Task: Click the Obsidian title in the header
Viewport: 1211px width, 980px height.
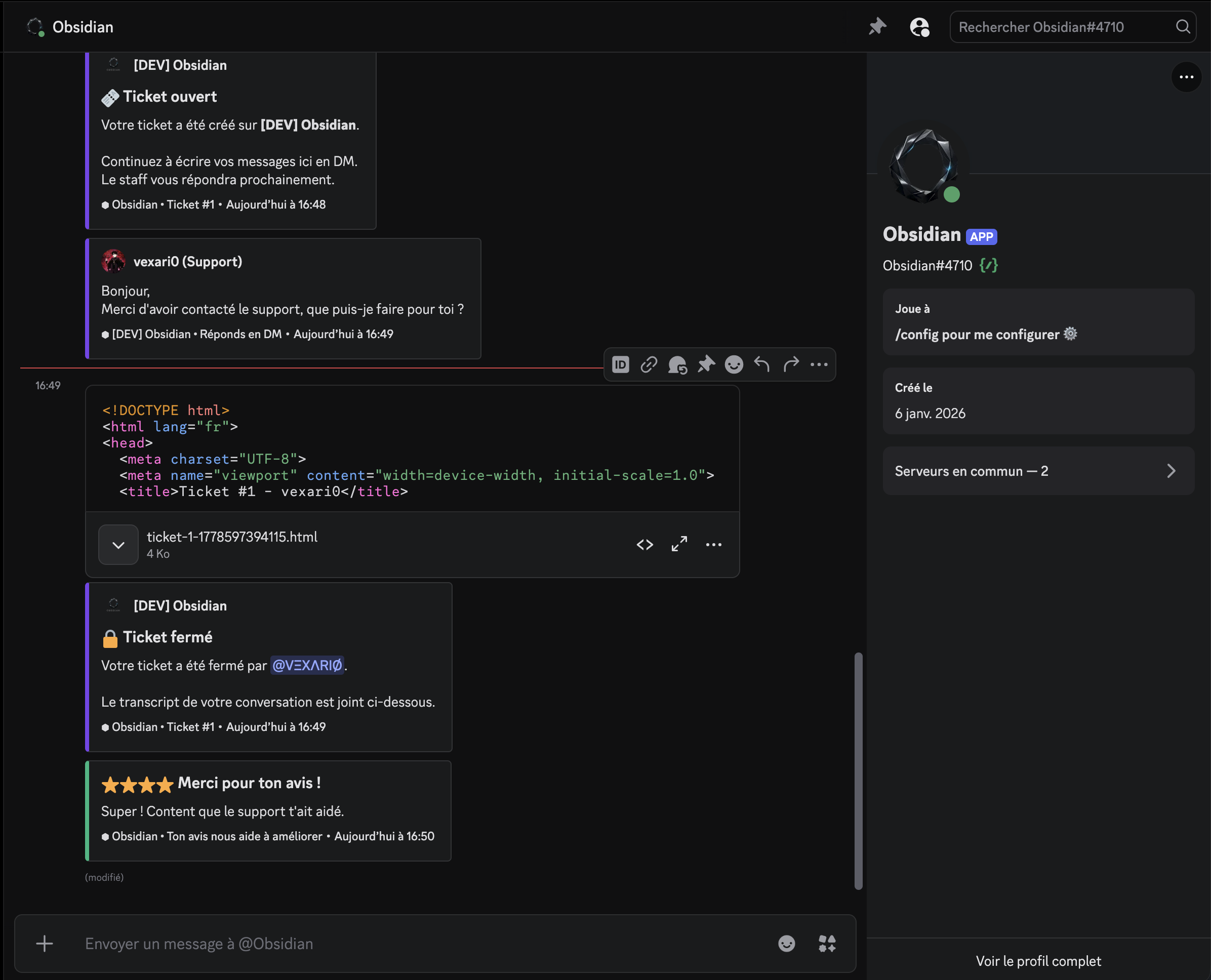Action: 83,26
